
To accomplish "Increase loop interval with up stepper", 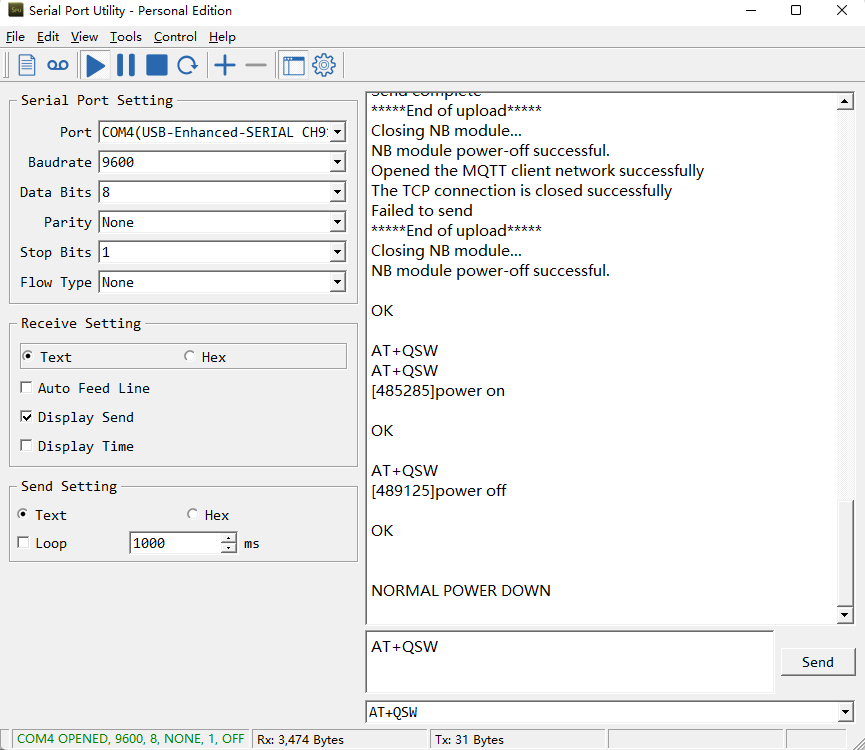I will click(x=228, y=538).
